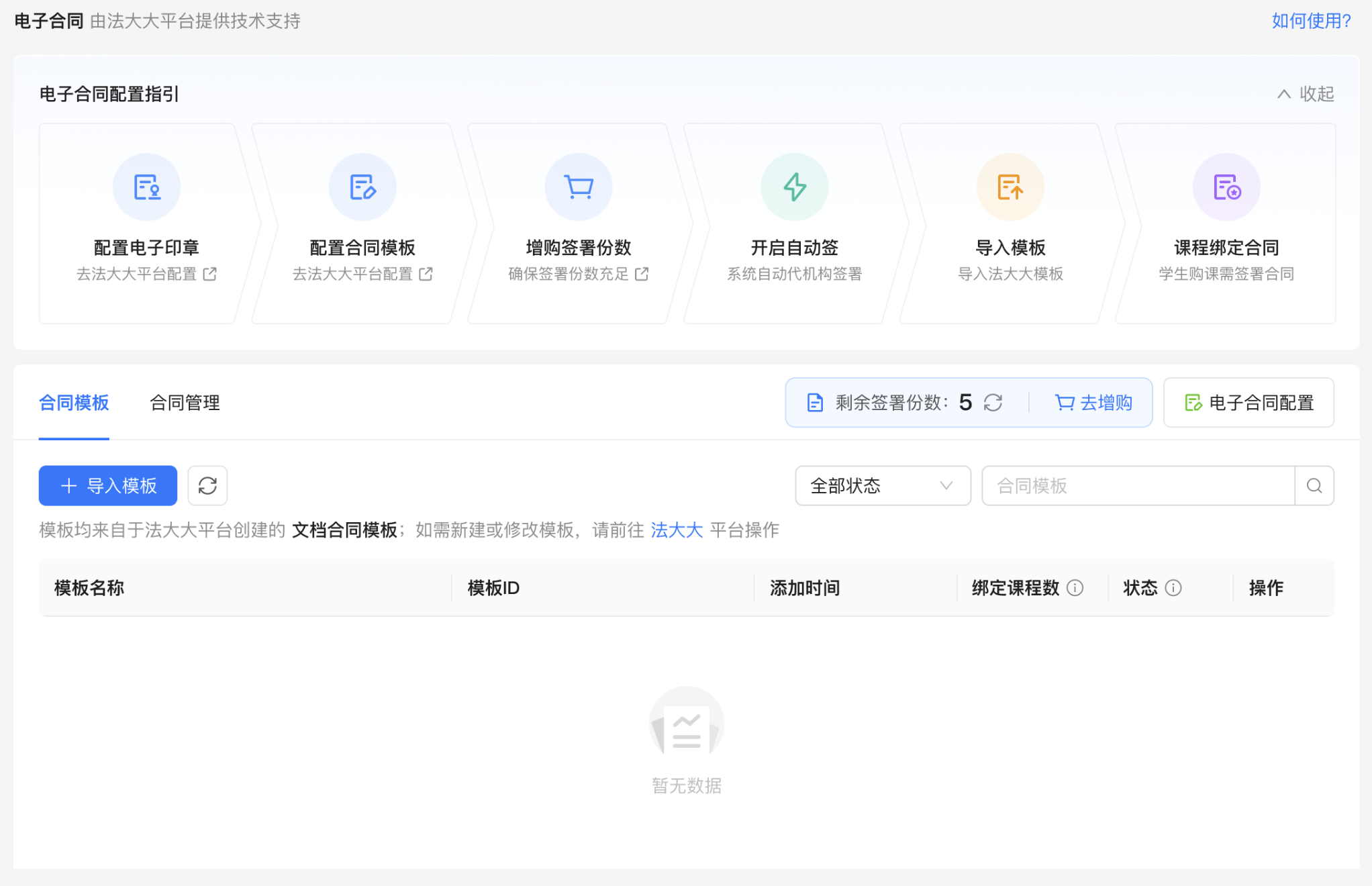Click the 配置电子印章 stamp icon

tap(146, 187)
